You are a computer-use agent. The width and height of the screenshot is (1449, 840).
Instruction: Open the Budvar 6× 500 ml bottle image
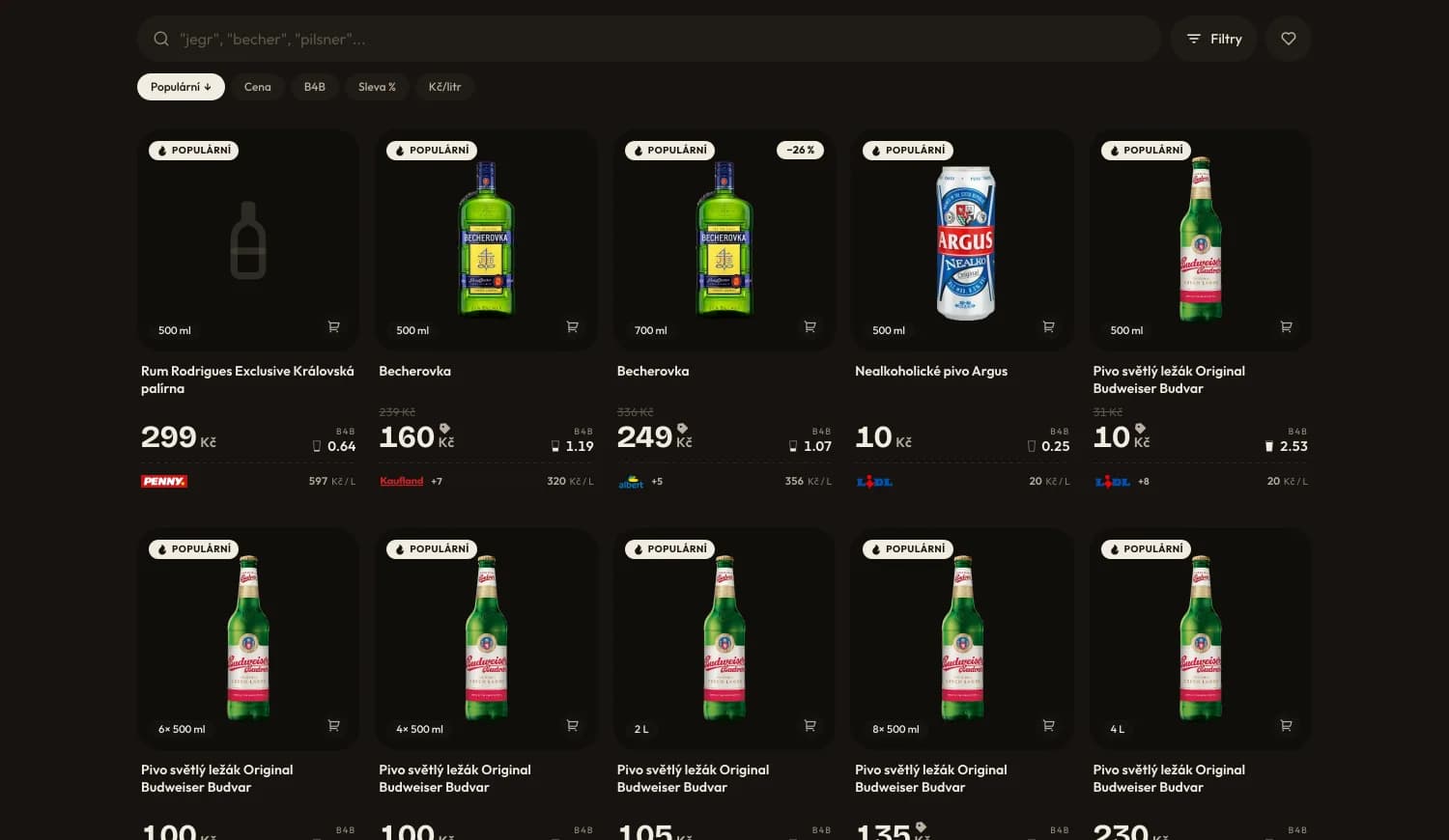(248, 637)
